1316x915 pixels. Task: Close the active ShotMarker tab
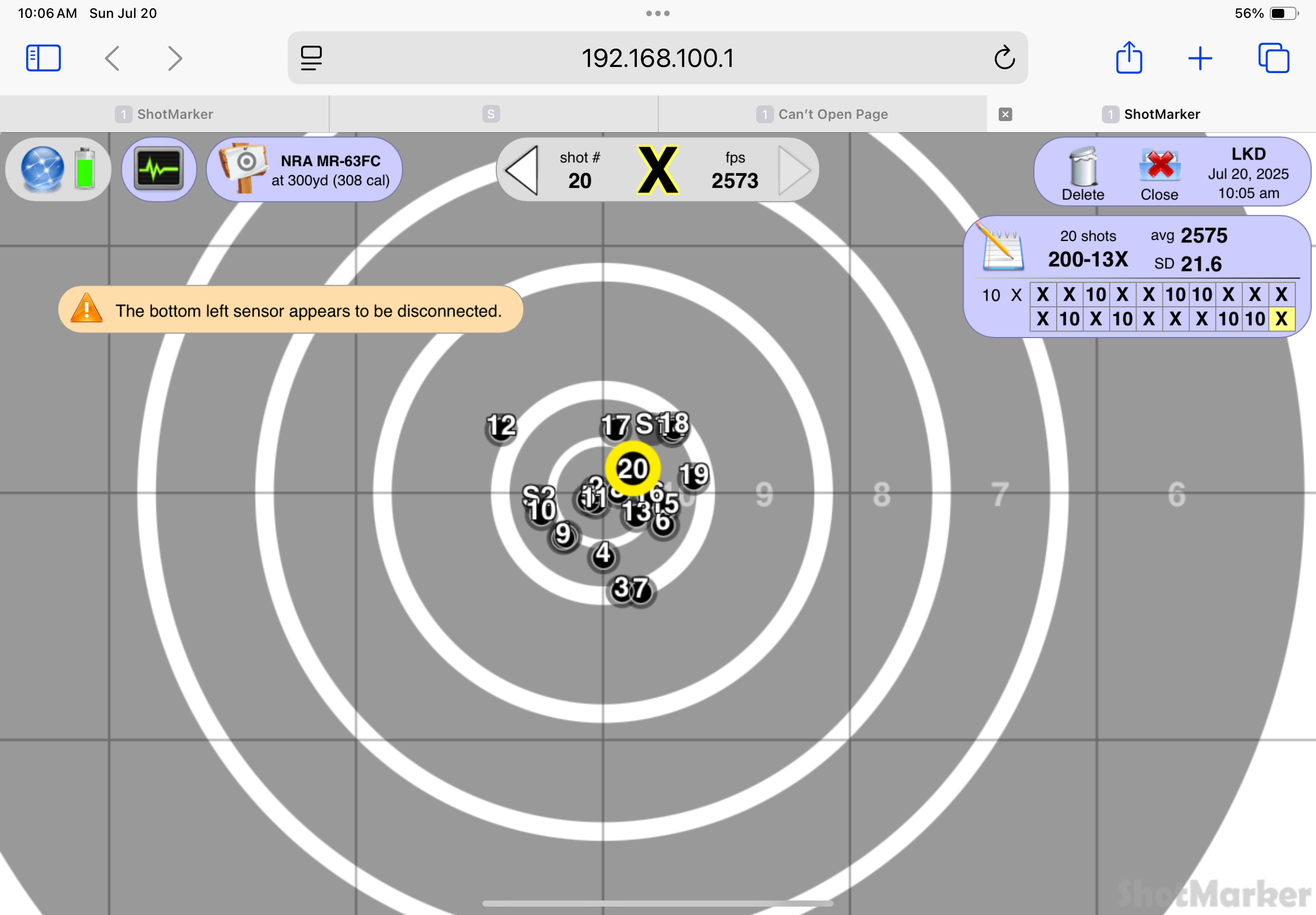pos(1005,114)
